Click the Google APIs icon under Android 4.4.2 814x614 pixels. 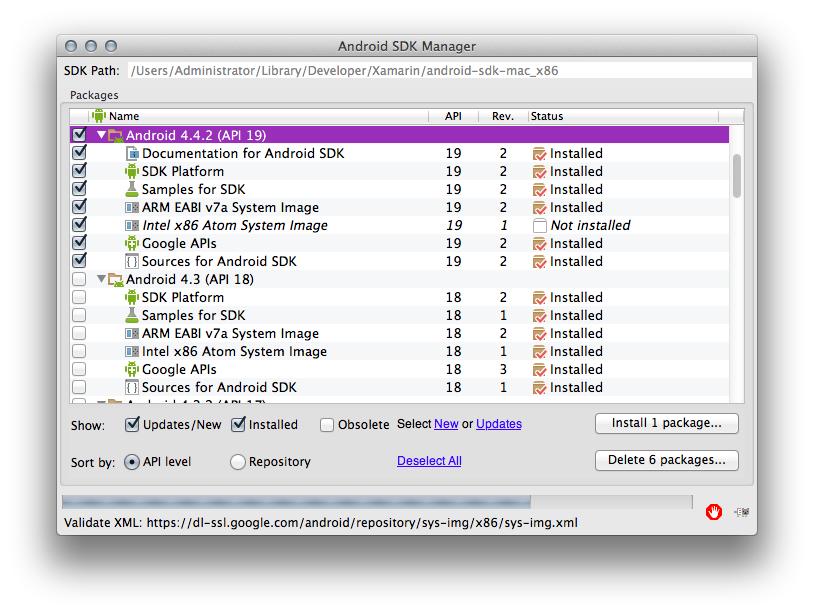[134, 243]
